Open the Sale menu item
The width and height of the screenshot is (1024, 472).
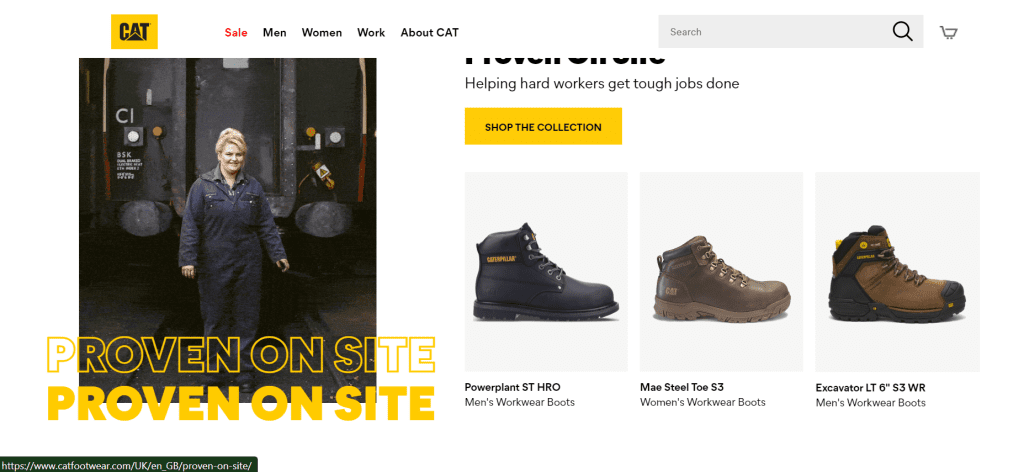click(236, 32)
